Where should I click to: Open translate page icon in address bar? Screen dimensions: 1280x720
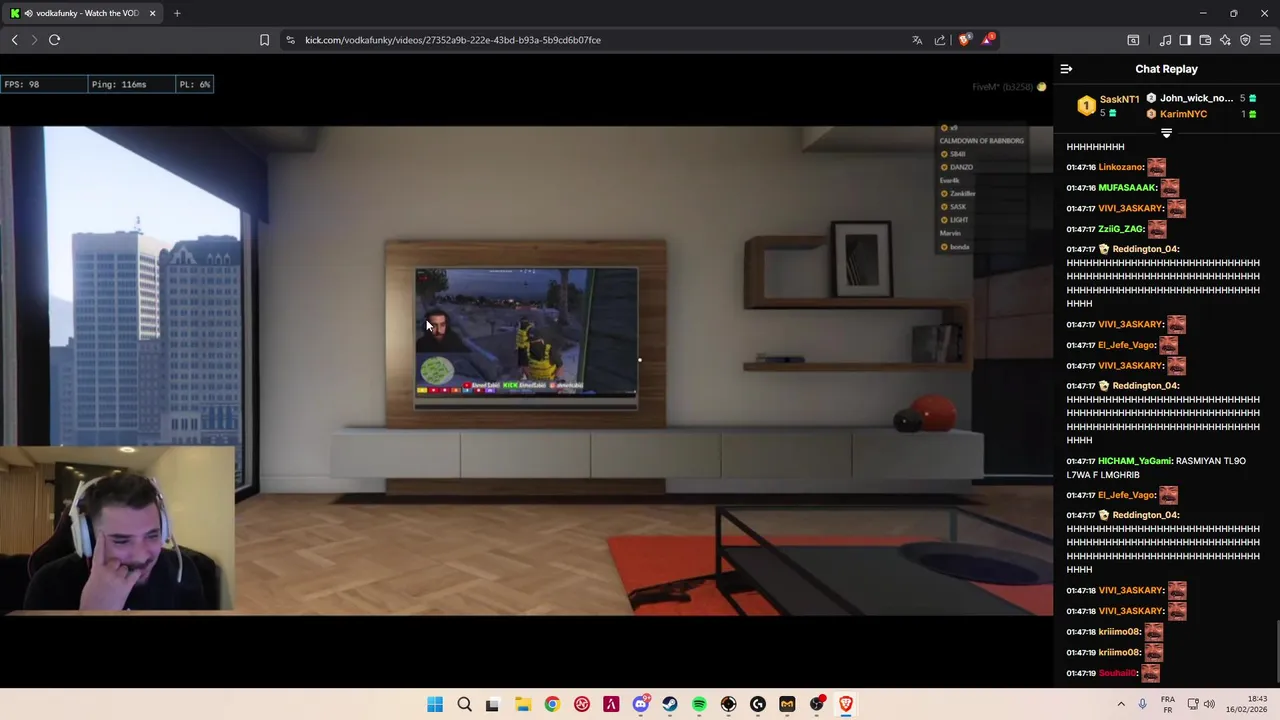point(917,40)
